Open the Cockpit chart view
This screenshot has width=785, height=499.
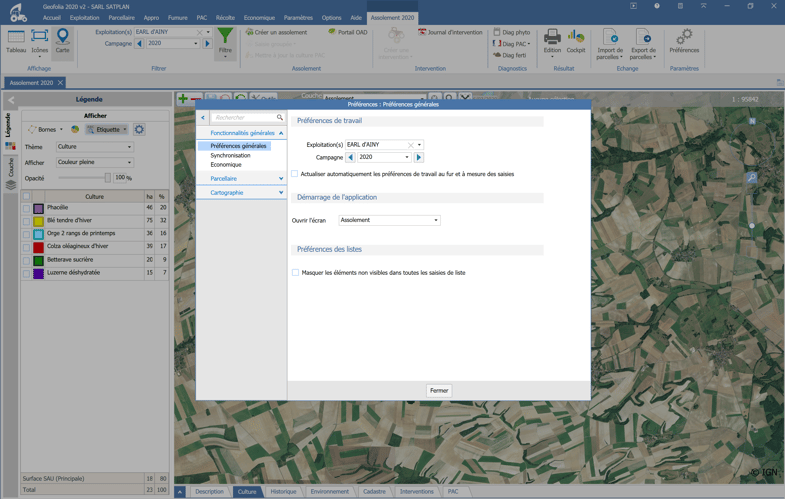pos(576,41)
